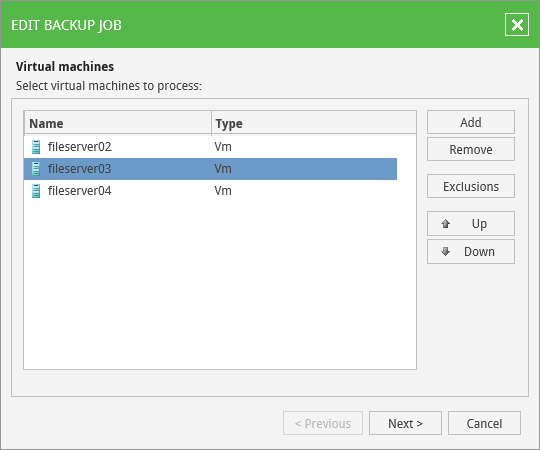Add a virtual machine to the job
This screenshot has width=540, height=450.
pyautogui.click(x=471, y=122)
